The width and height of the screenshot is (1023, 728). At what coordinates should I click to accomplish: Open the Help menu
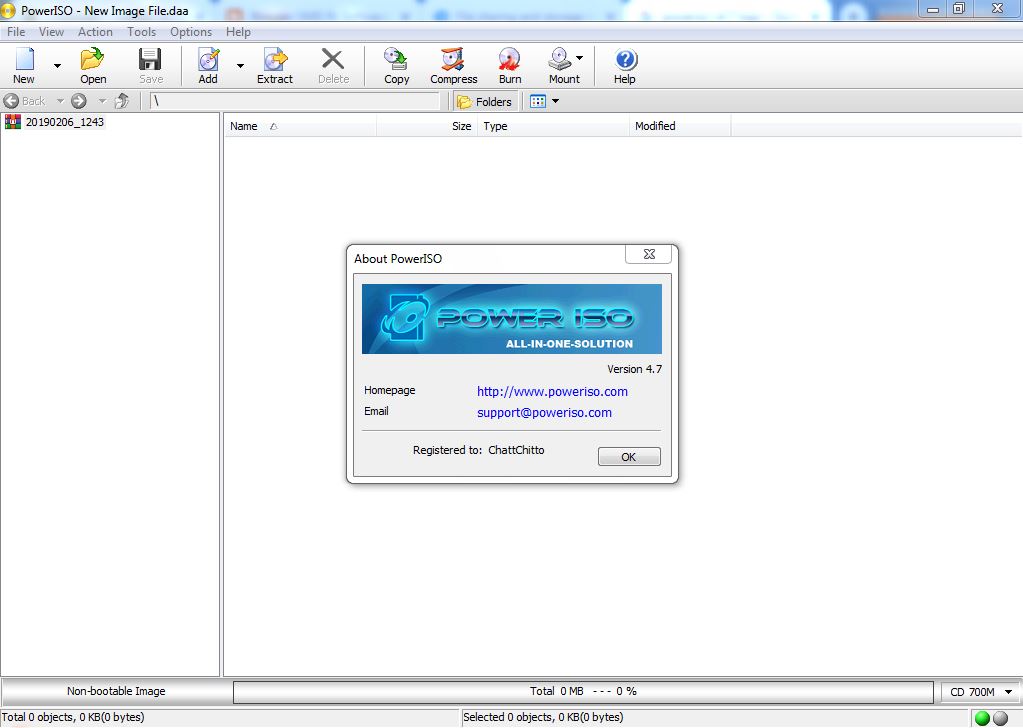tap(238, 31)
